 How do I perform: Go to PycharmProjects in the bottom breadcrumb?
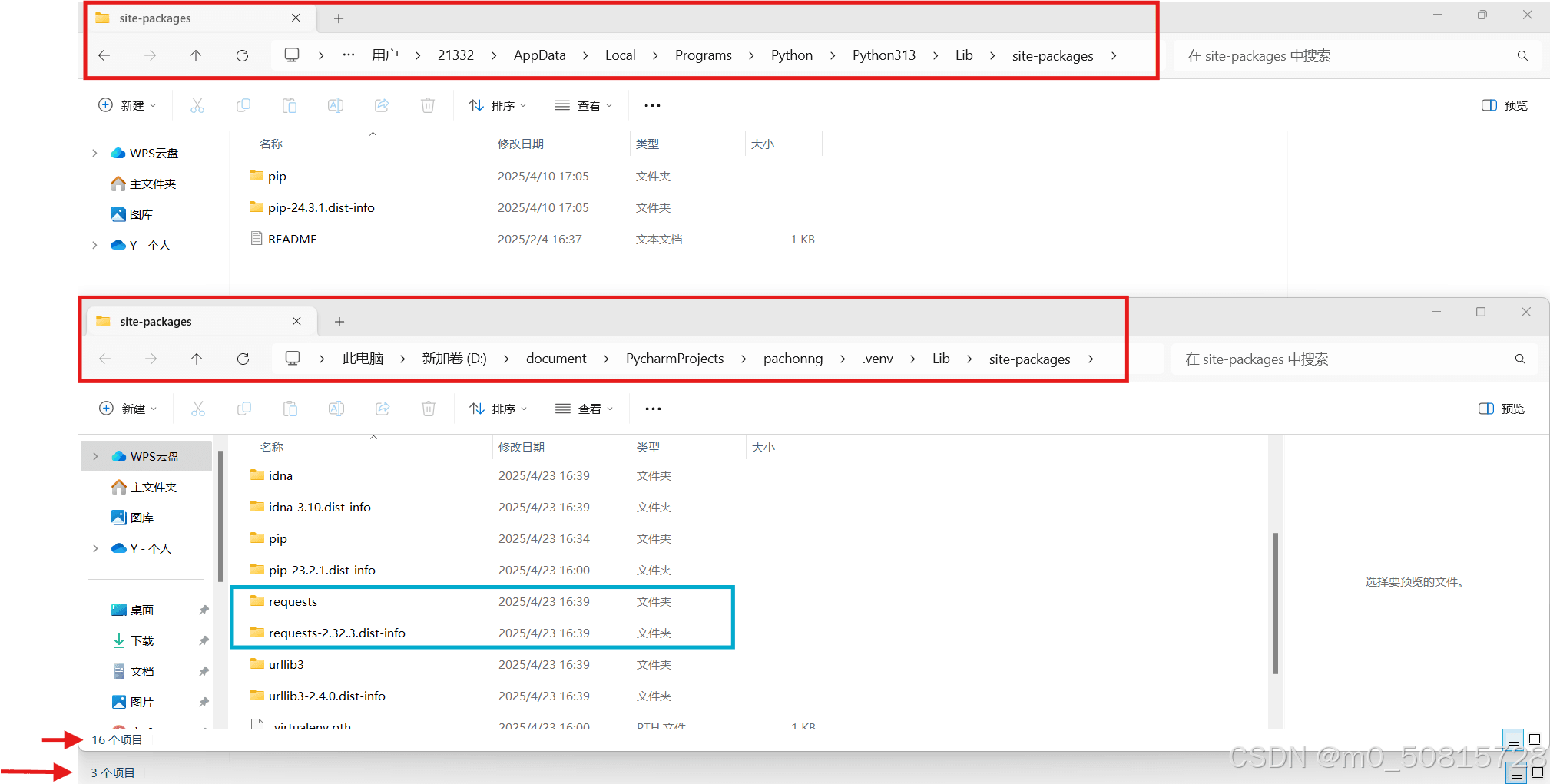(675, 359)
